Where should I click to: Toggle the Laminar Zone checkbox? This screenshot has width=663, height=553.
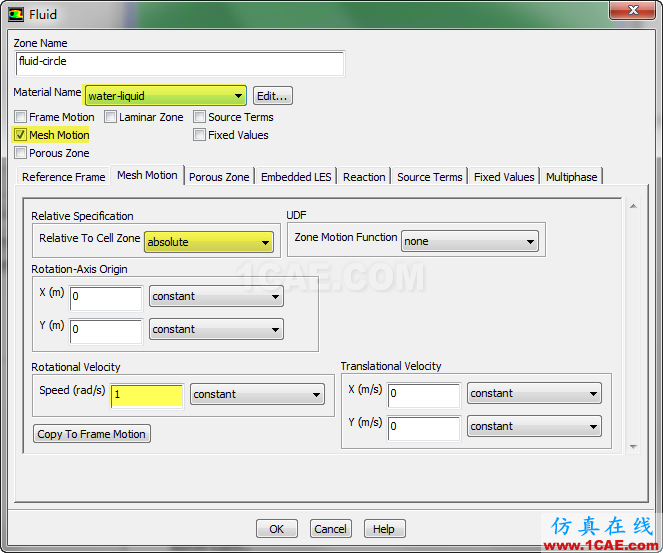[x=110, y=117]
